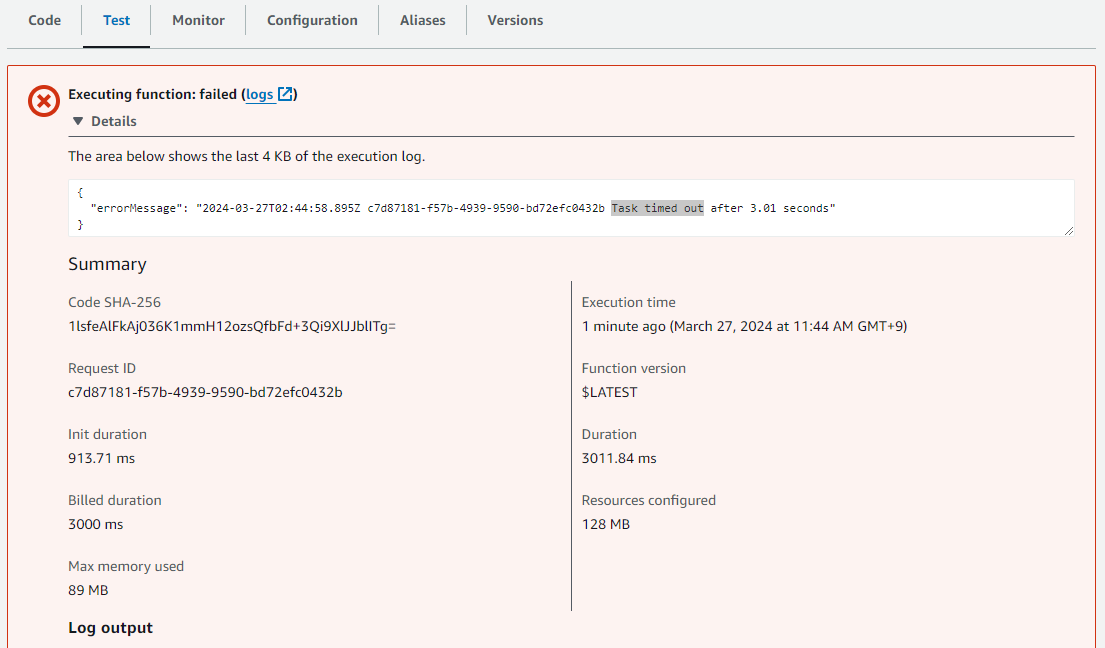Image resolution: width=1105 pixels, height=648 pixels.
Task: Click the highlighted 'Task timed out' text
Action: pyautogui.click(x=657, y=208)
